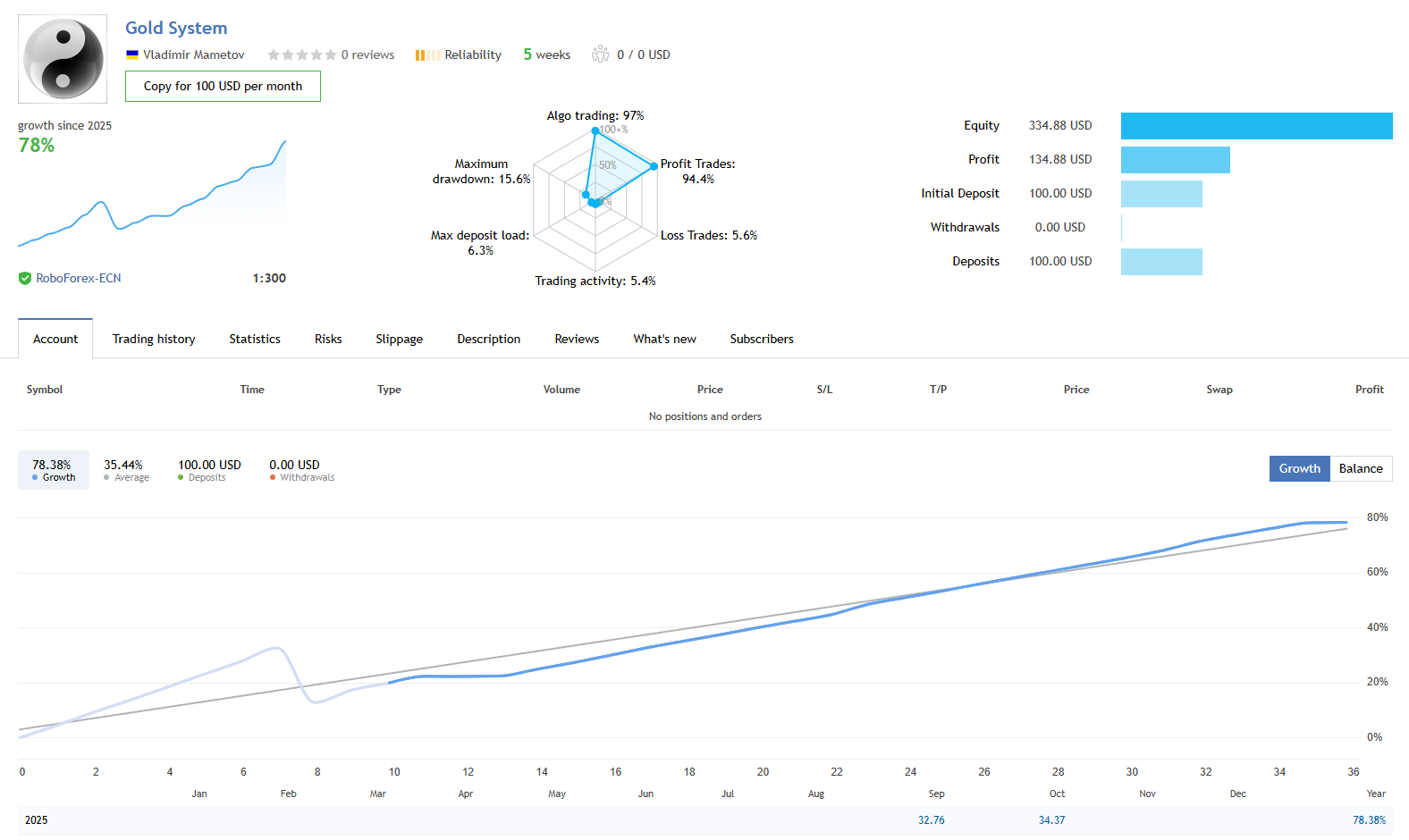1409x840 pixels.
Task: Click the Profit Trades point on radar chart
Action: tap(654, 166)
